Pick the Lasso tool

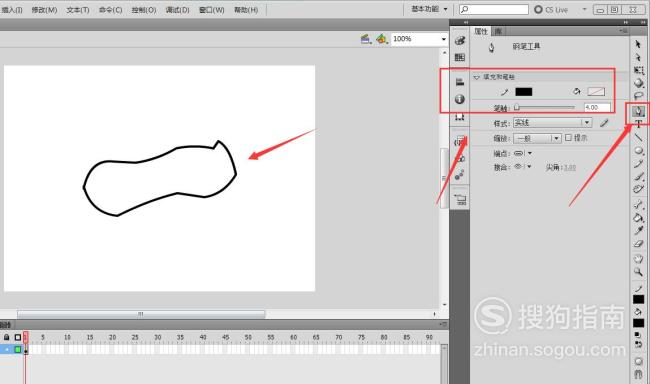(638, 96)
